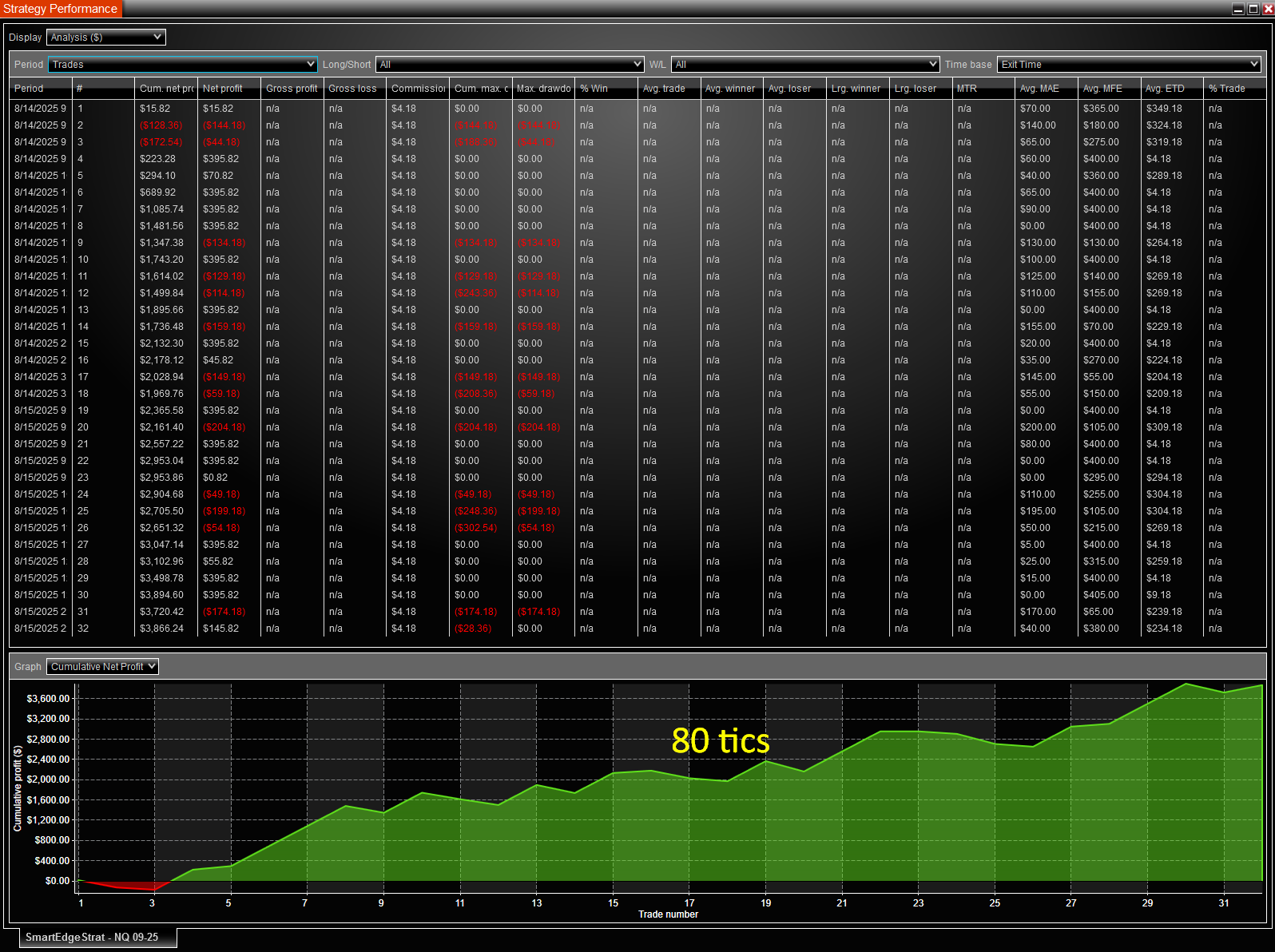Expand the Period Trades dropdown
Image resolution: width=1275 pixels, height=952 pixels.
182,65
